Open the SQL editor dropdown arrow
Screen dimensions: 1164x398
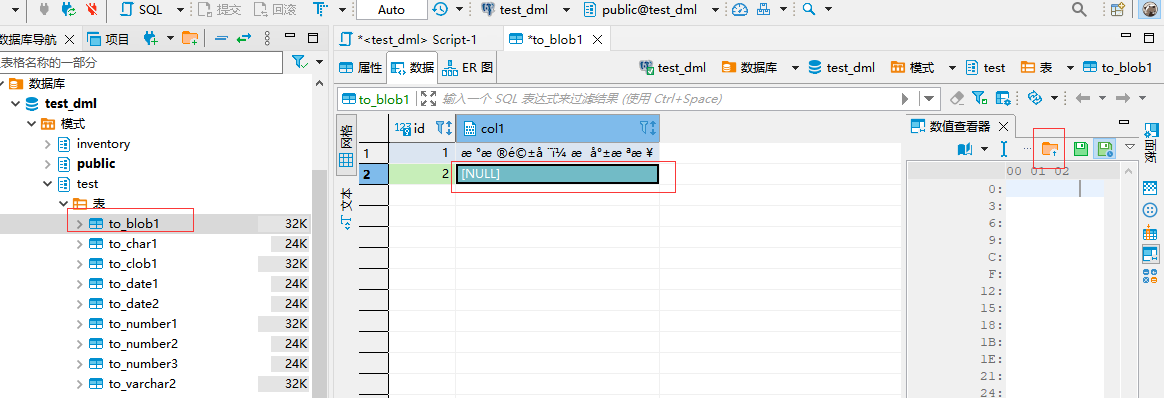point(180,10)
